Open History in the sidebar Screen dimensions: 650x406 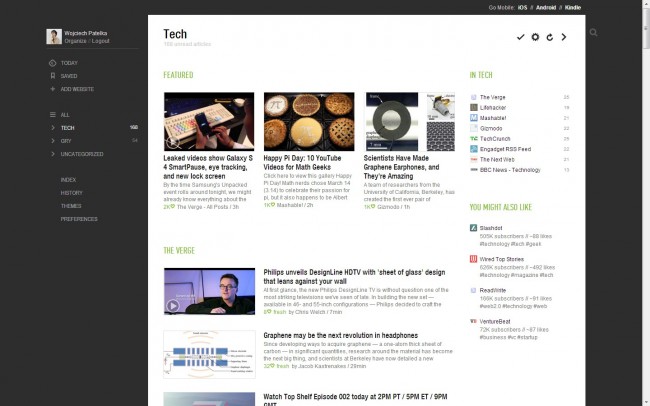tap(71, 193)
